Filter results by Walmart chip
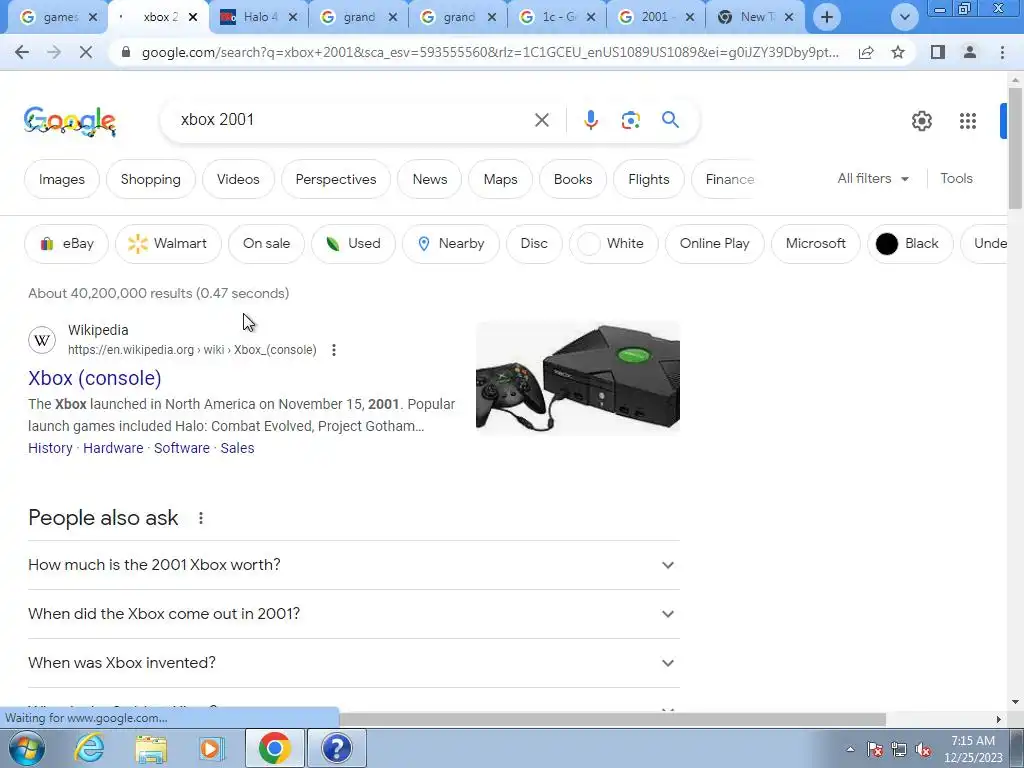1024x768 pixels. point(168,244)
